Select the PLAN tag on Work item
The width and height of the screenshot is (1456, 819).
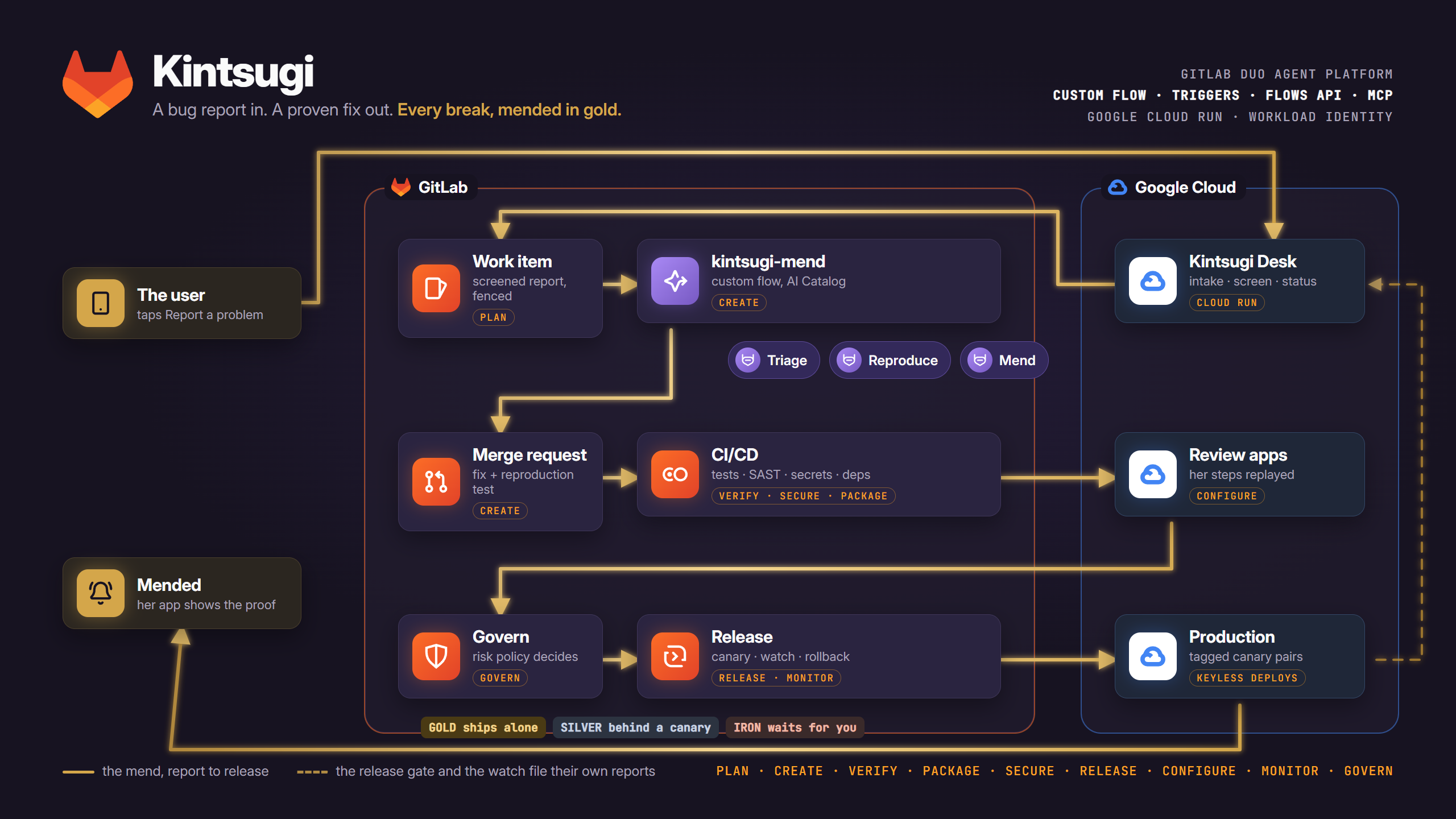(x=493, y=317)
